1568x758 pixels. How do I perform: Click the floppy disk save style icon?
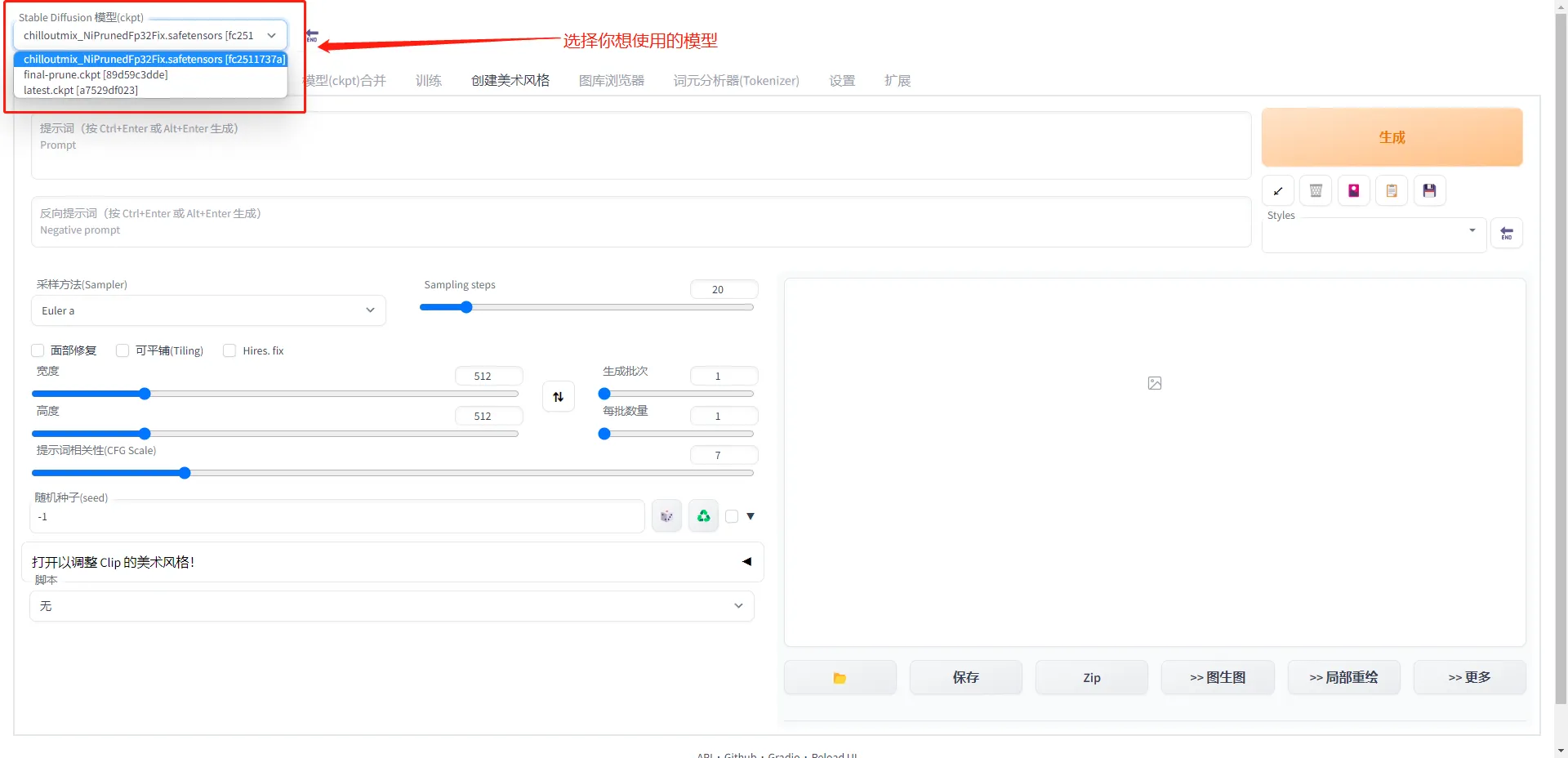[x=1429, y=190]
